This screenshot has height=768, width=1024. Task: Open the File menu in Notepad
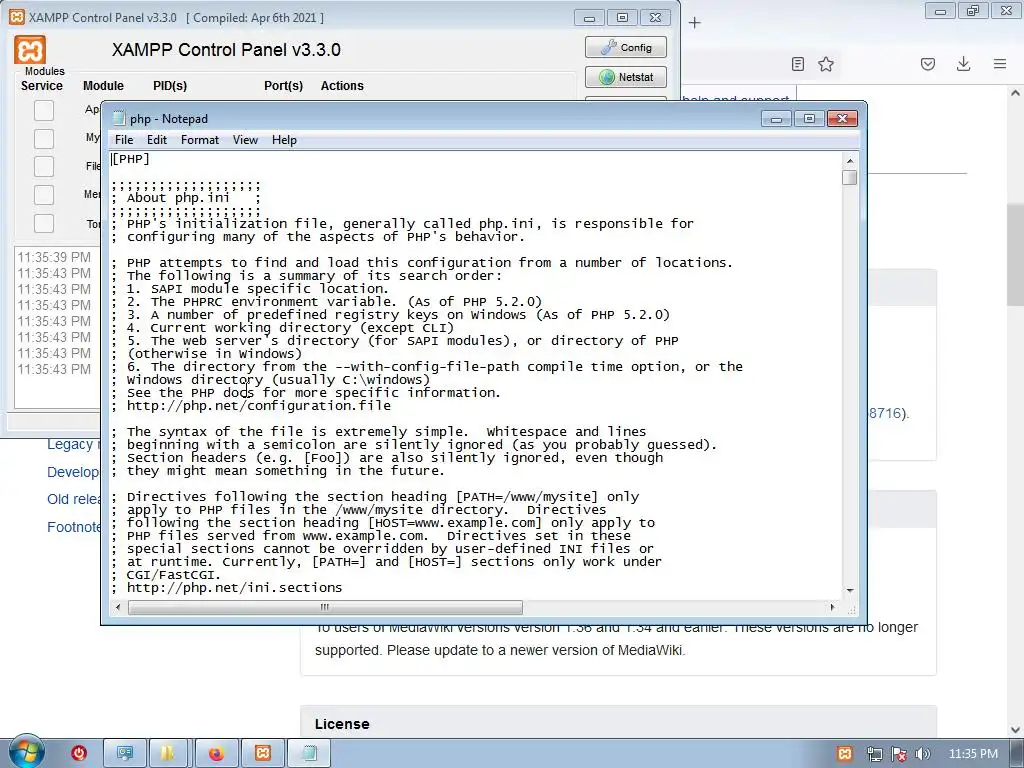(x=124, y=140)
